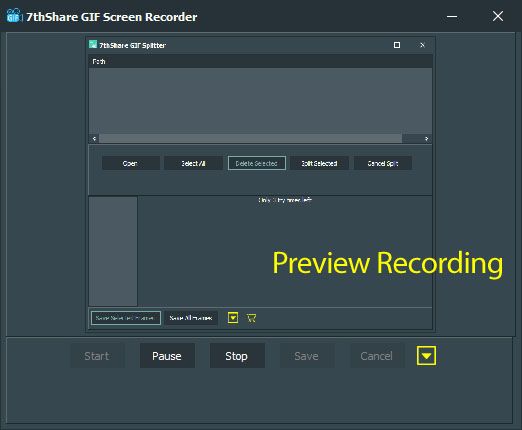
Task: Click Save Selected Frames in GIF Splitter
Action: pyautogui.click(x=126, y=318)
